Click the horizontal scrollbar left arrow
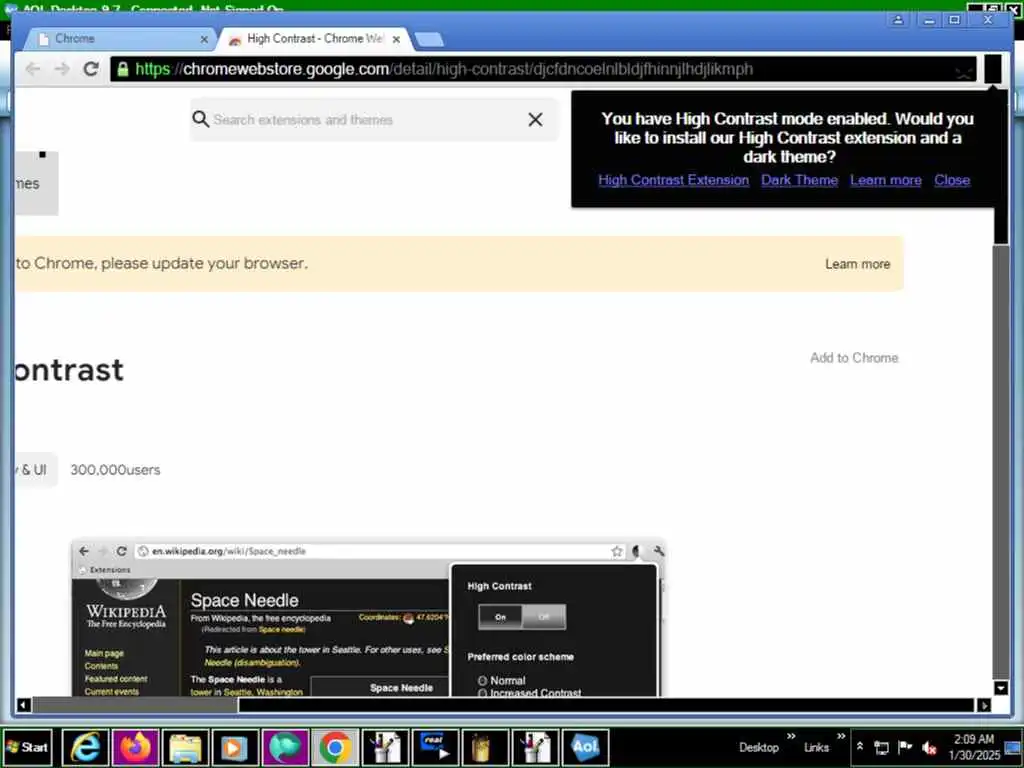Screen dimensions: 1024x768 click(x=23, y=705)
